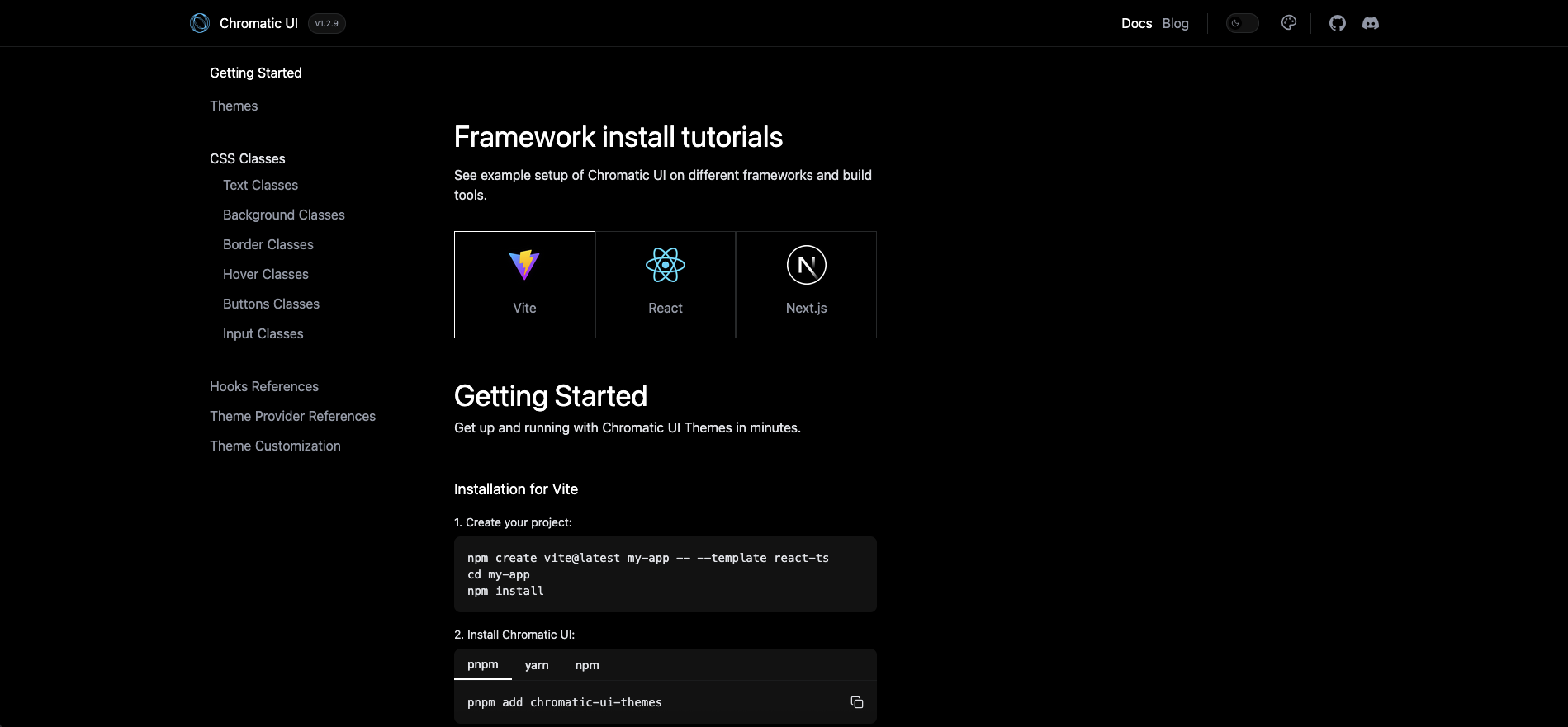This screenshot has width=1568, height=727.
Task: Go to Theme Customization
Action: 275,446
